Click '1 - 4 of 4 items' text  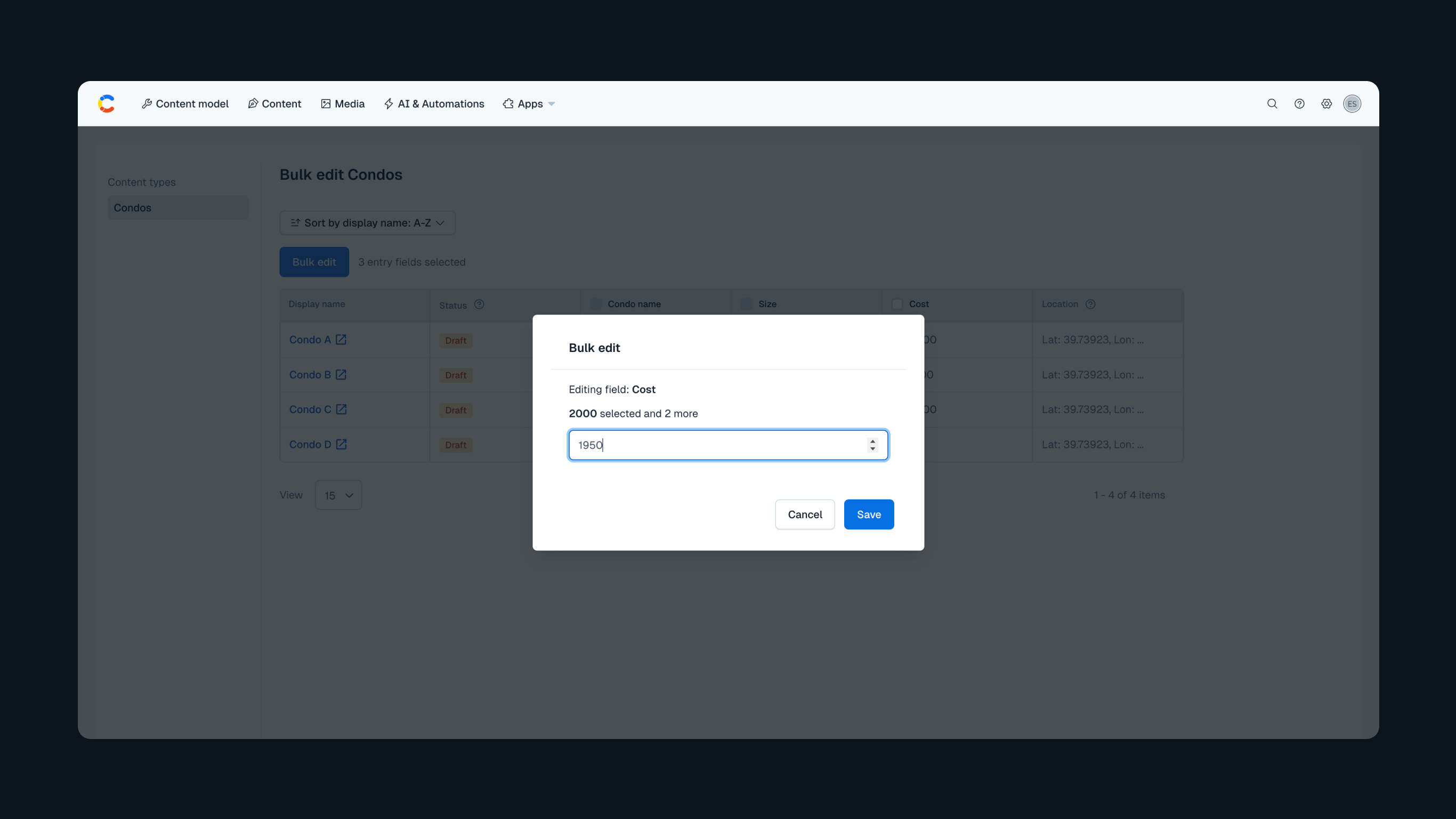point(1129,495)
